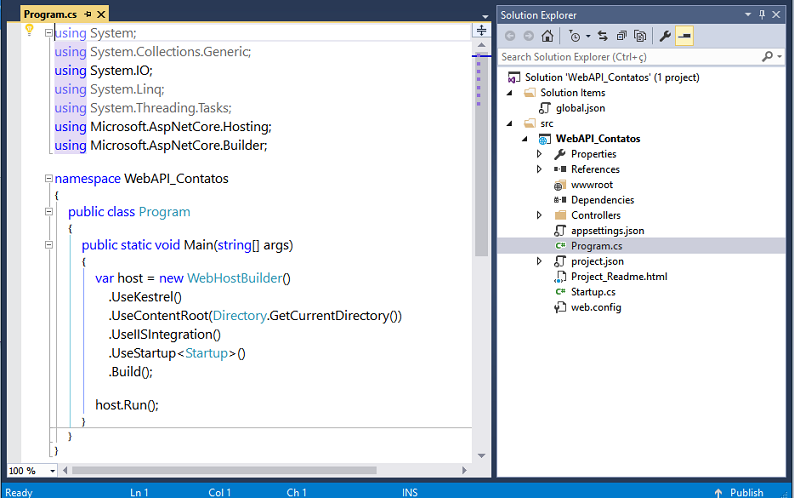Select web.config file
This screenshot has height=498, width=794.
pyautogui.click(x=596, y=308)
